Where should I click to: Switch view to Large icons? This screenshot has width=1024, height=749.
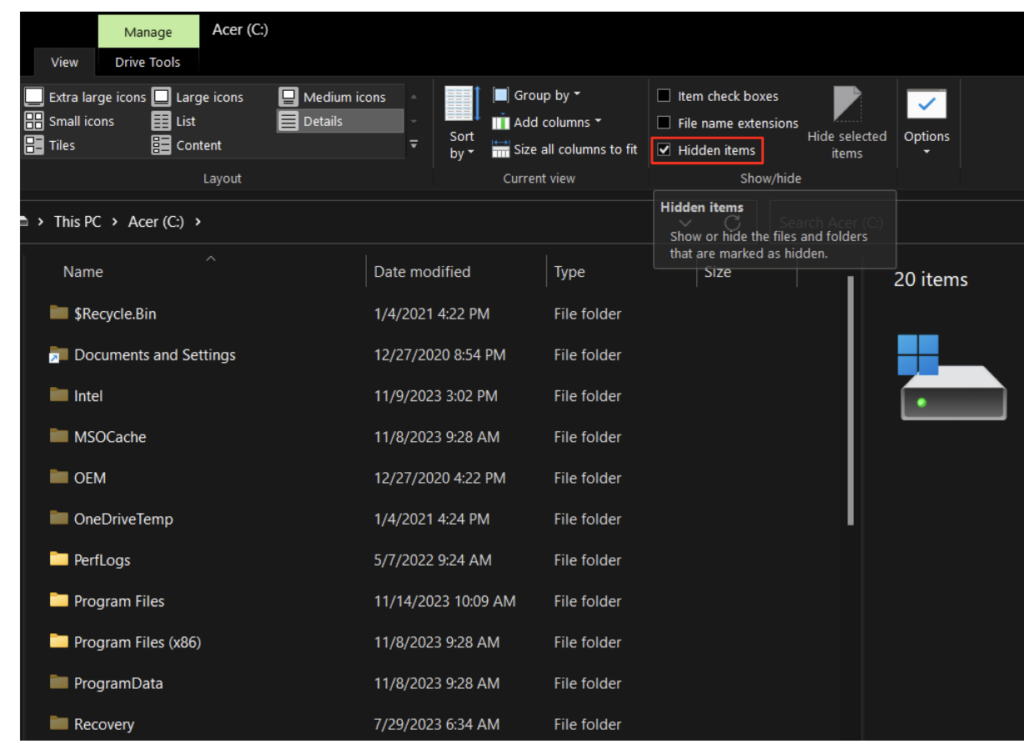[200, 96]
